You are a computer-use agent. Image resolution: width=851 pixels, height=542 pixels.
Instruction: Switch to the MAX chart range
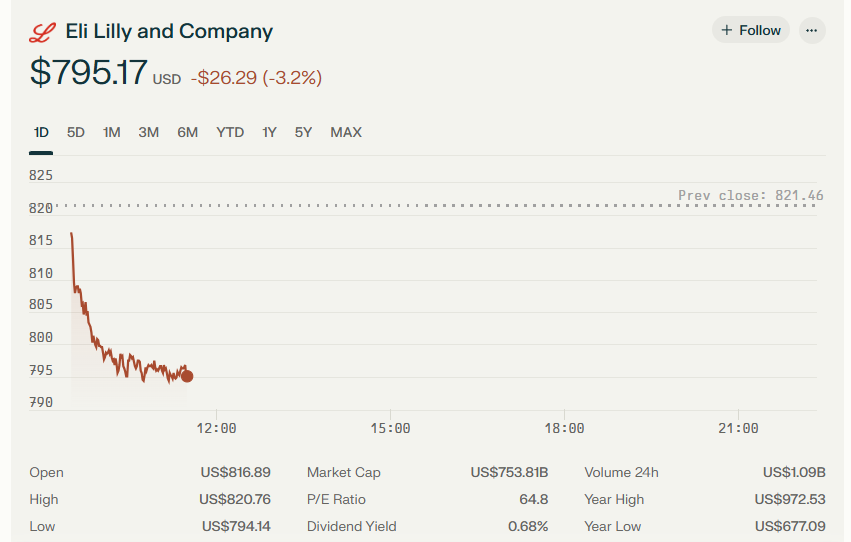(x=346, y=132)
